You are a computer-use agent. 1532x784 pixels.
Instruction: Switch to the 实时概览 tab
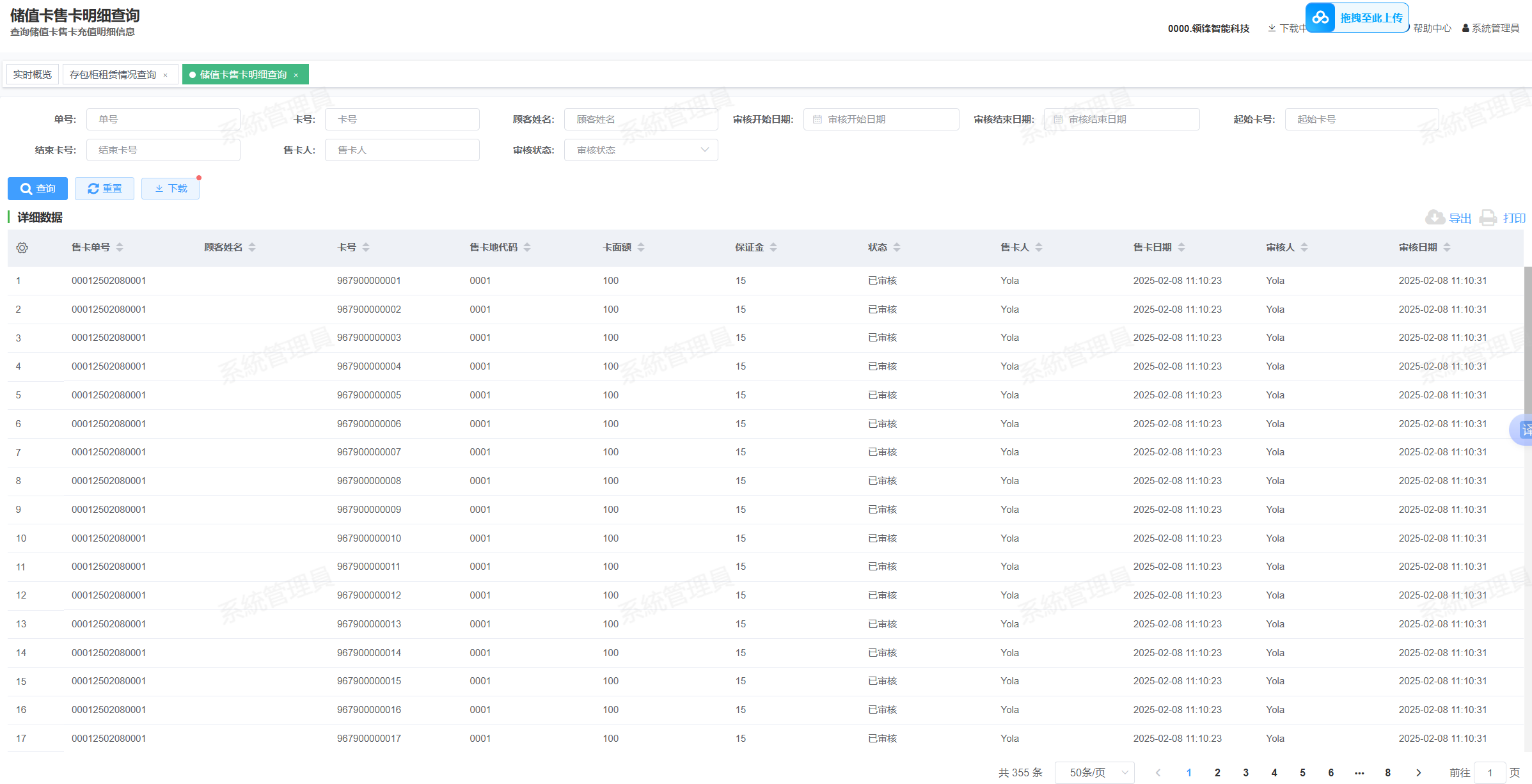click(x=33, y=75)
